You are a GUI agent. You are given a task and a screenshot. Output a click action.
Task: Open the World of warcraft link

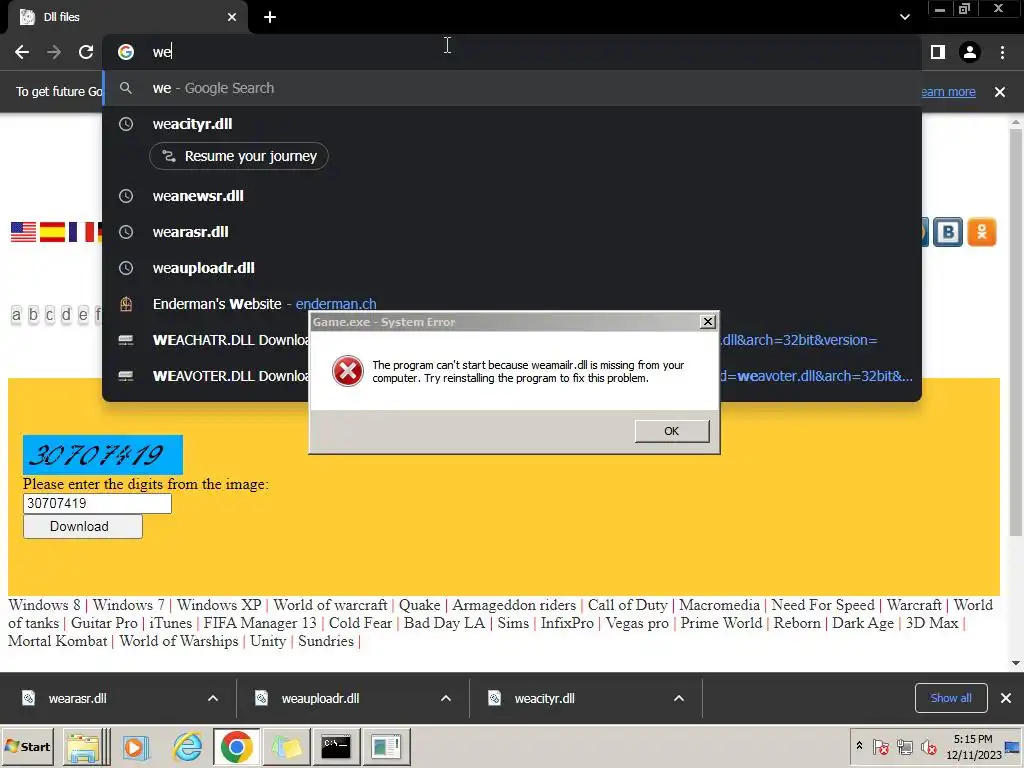click(x=330, y=605)
